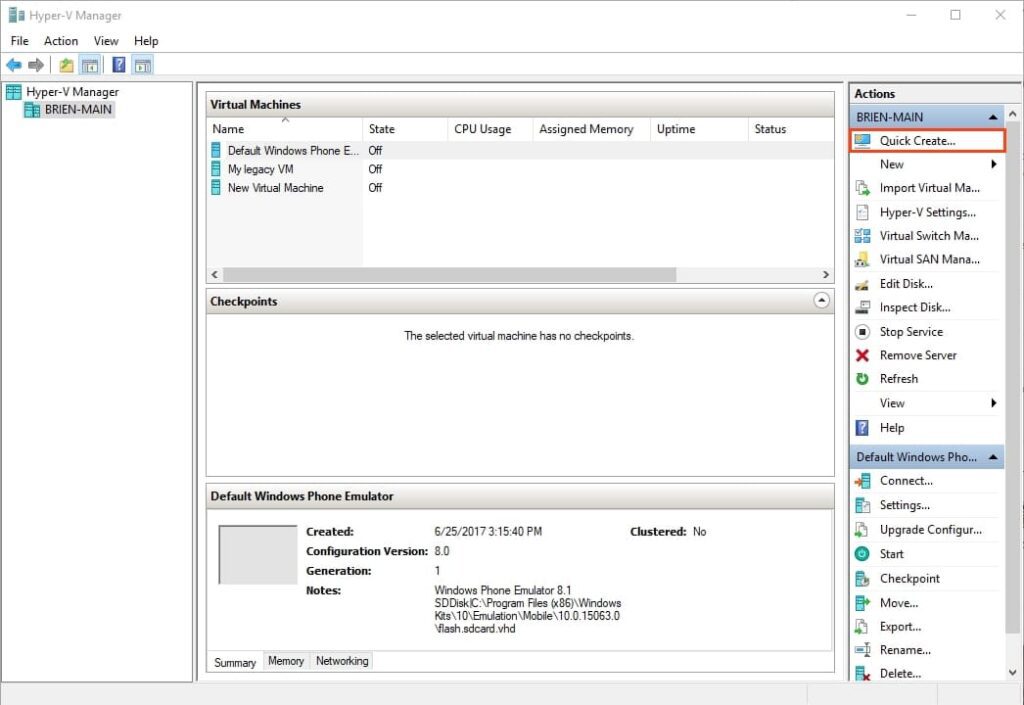Image resolution: width=1024 pixels, height=705 pixels.
Task: Switch to the Memory tab
Action: 286,661
